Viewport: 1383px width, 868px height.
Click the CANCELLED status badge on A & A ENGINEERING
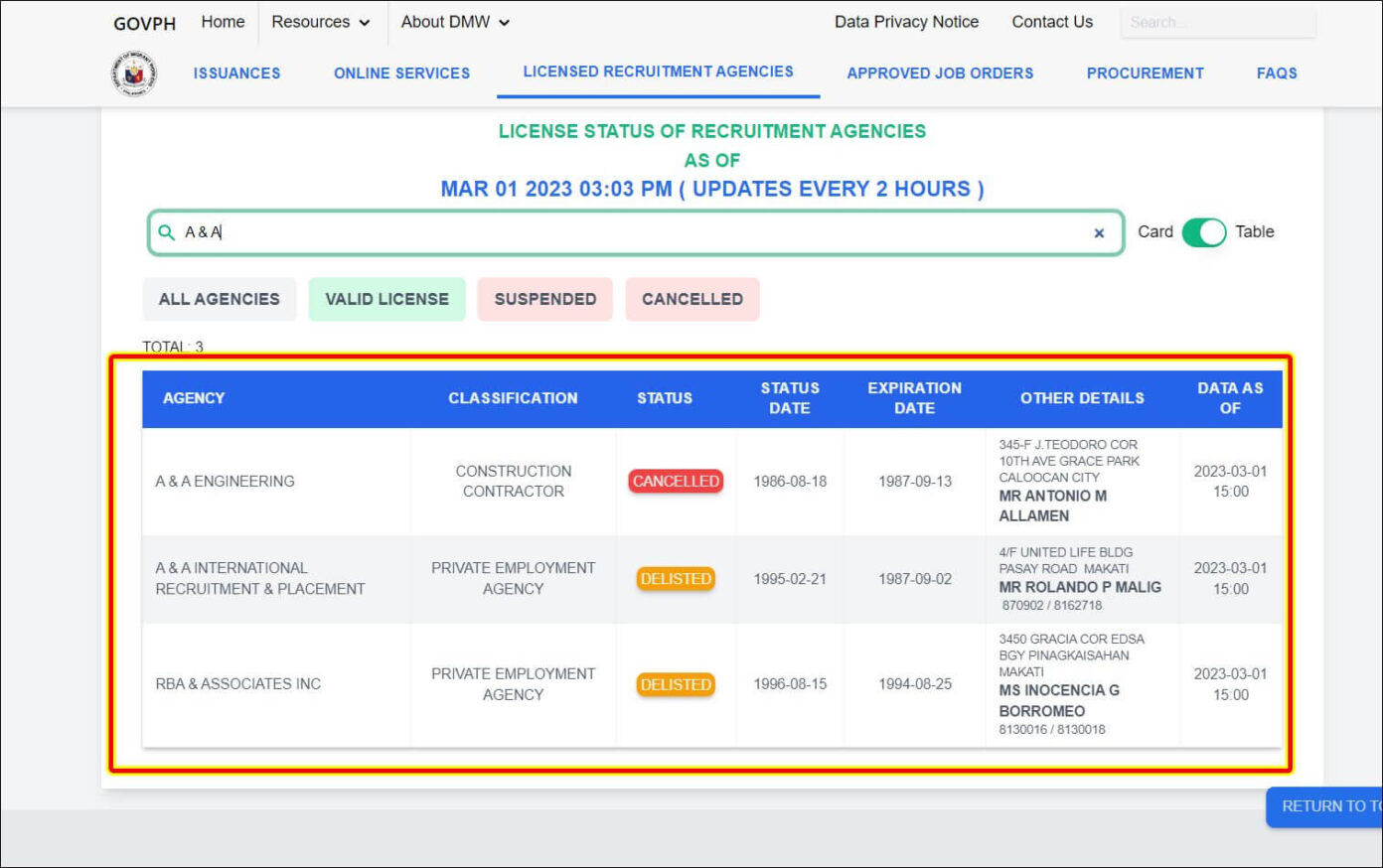[676, 481]
